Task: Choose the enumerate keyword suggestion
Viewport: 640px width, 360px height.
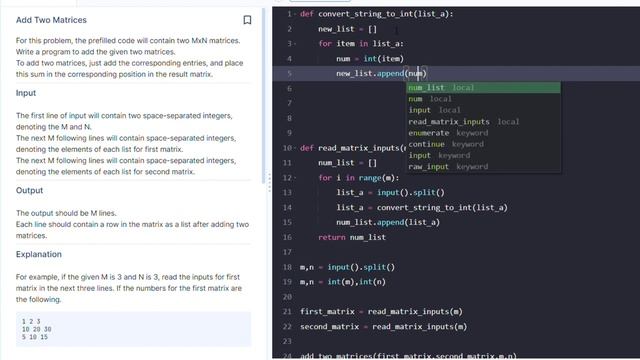Action: pos(483,133)
